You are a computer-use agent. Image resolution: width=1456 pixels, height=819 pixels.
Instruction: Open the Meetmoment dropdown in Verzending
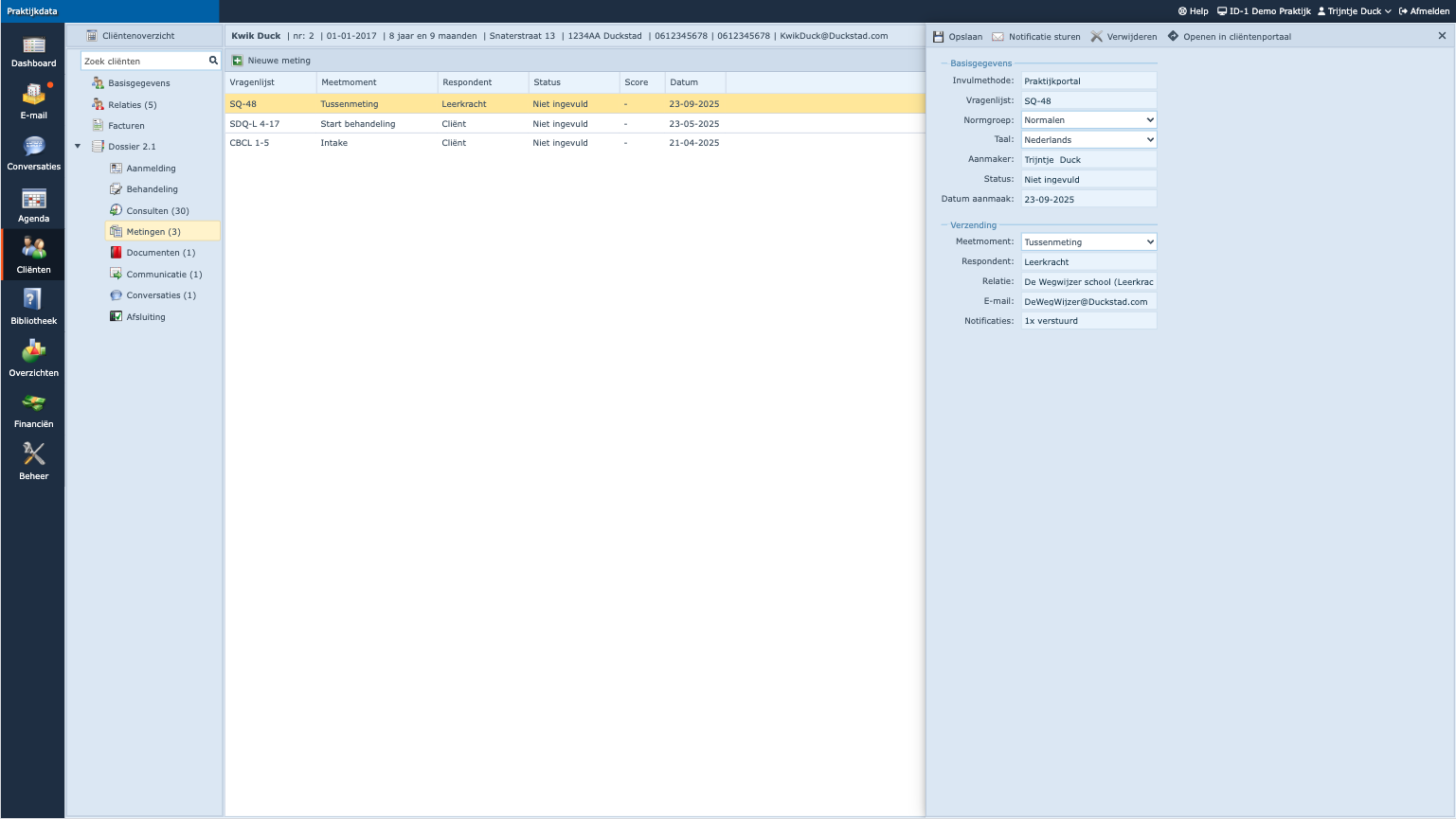click(1088, 242)
